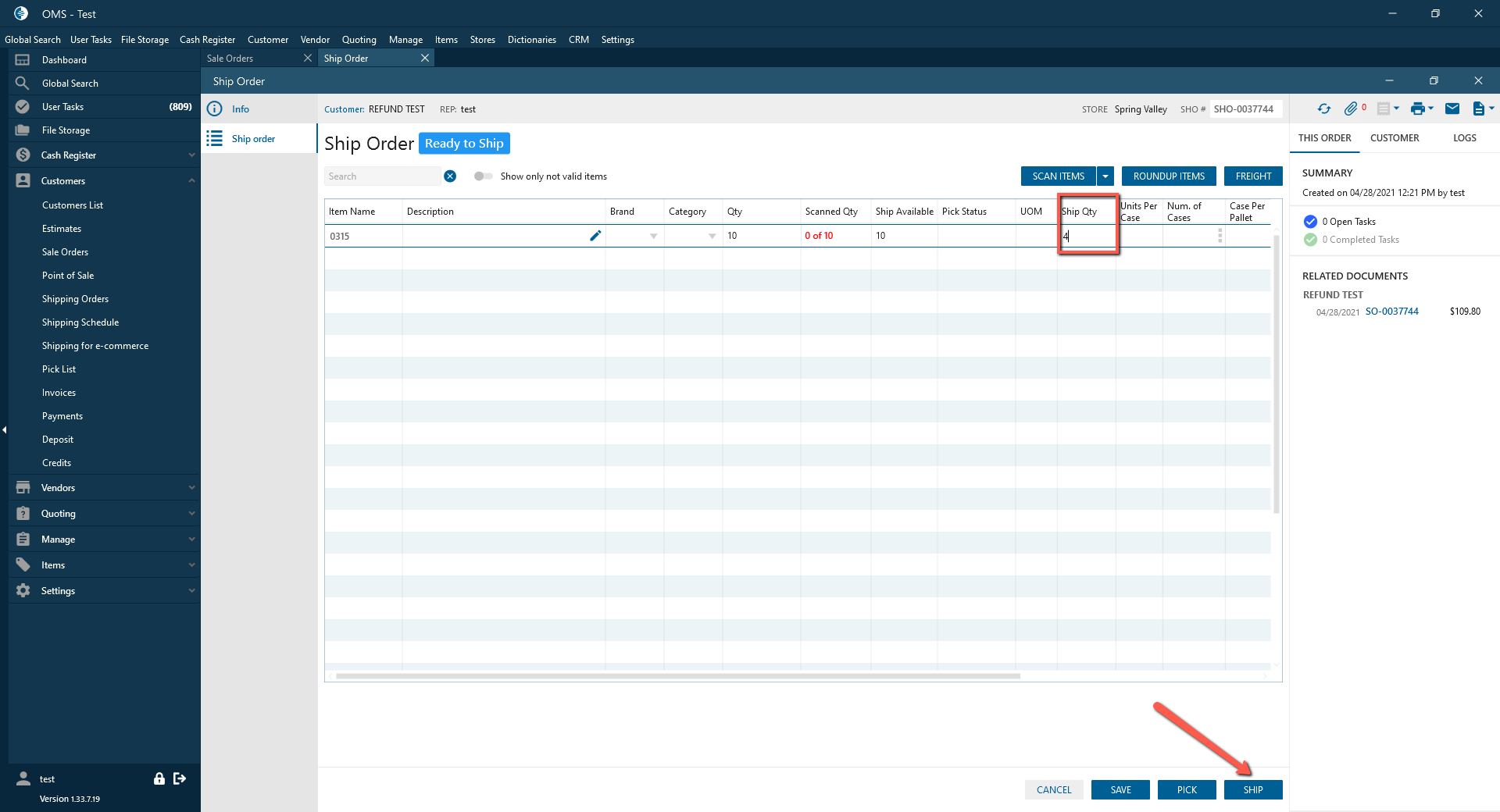
Task: Expand the Brand dropdown in item row
Action: tap(653, 236)
